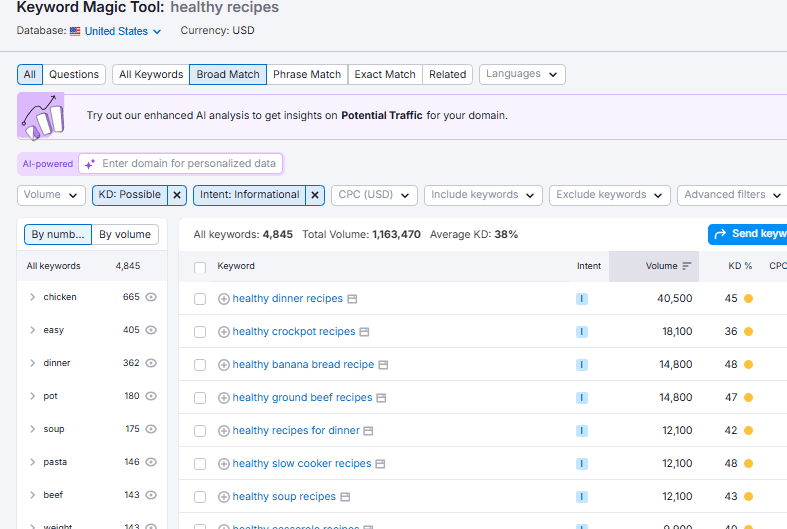Open SERP view icon for healthy dinner recipes
The width and height of the screenshot is (787, 529).
(352, 299)
